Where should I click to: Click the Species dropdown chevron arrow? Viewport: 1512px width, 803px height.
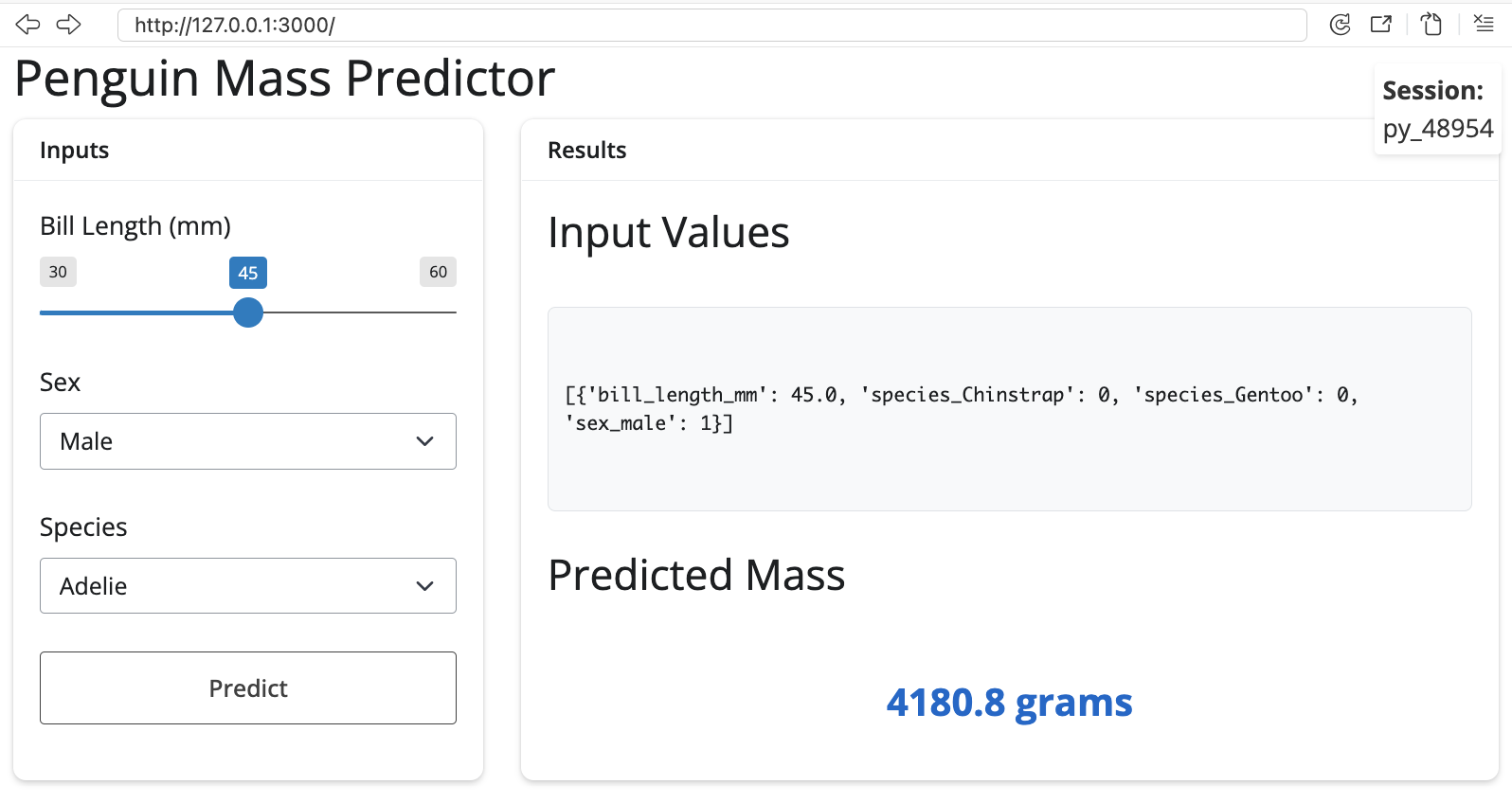pos(425,586)
